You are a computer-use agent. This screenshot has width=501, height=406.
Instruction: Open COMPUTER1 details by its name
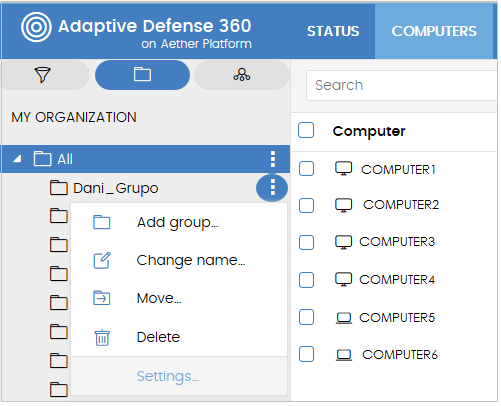(398, 170)
